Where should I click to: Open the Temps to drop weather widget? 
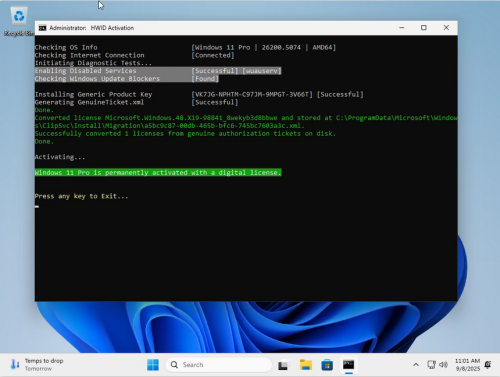point(37,364)
